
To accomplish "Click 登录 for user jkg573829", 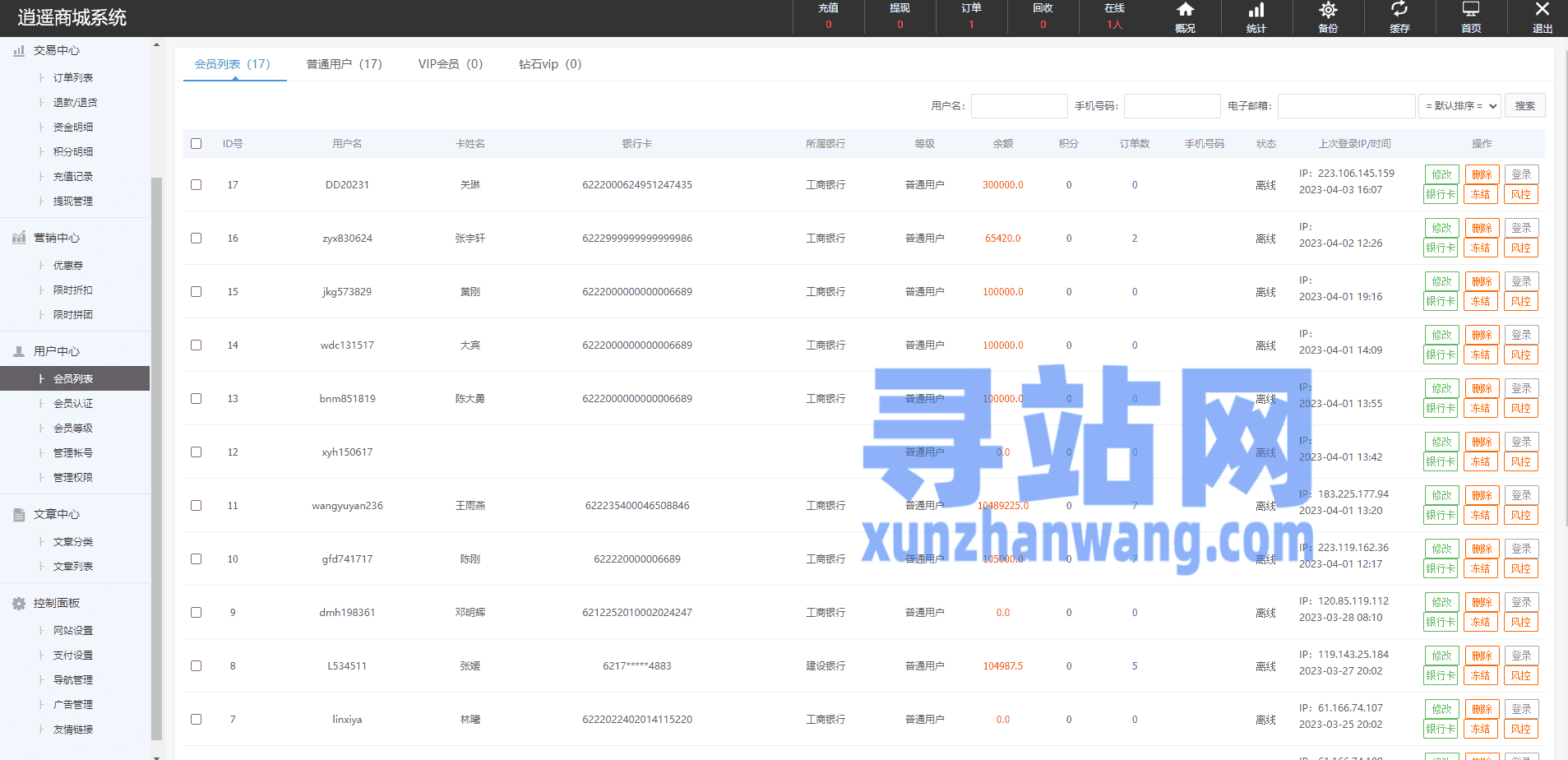I will (1521, 281).
